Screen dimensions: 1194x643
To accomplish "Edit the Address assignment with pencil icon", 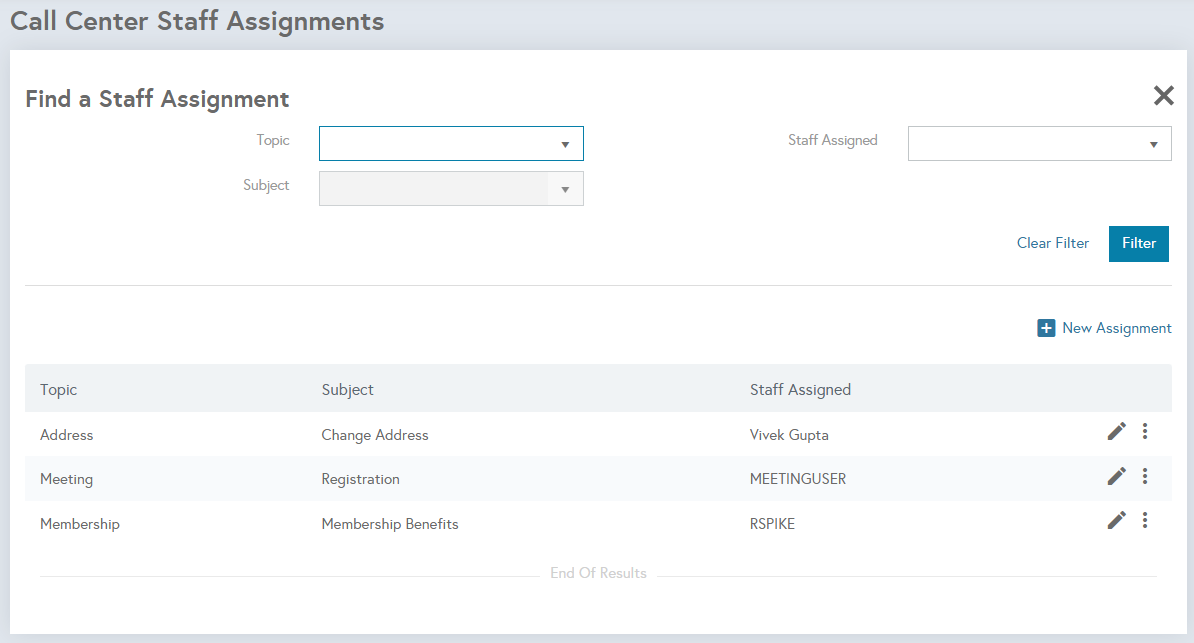I will pyautogui.click(x=1116, y=432).
